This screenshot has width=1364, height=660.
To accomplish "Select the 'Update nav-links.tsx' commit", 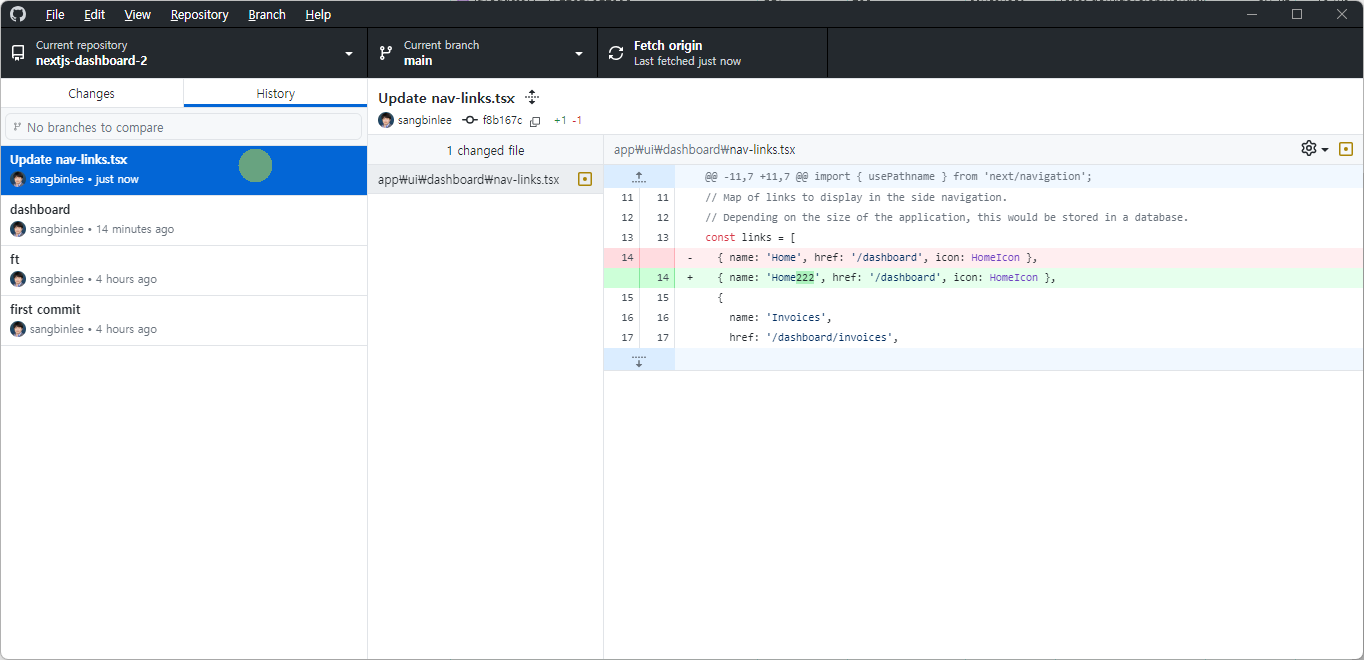I will click(x=184, y=170).
